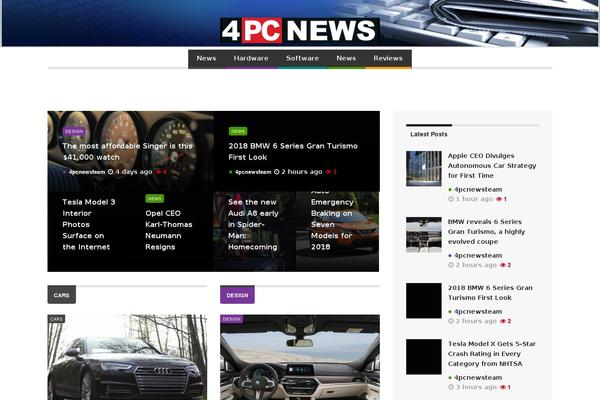Click the clock icon beside '4 days ago'

(x=111, y=172)
